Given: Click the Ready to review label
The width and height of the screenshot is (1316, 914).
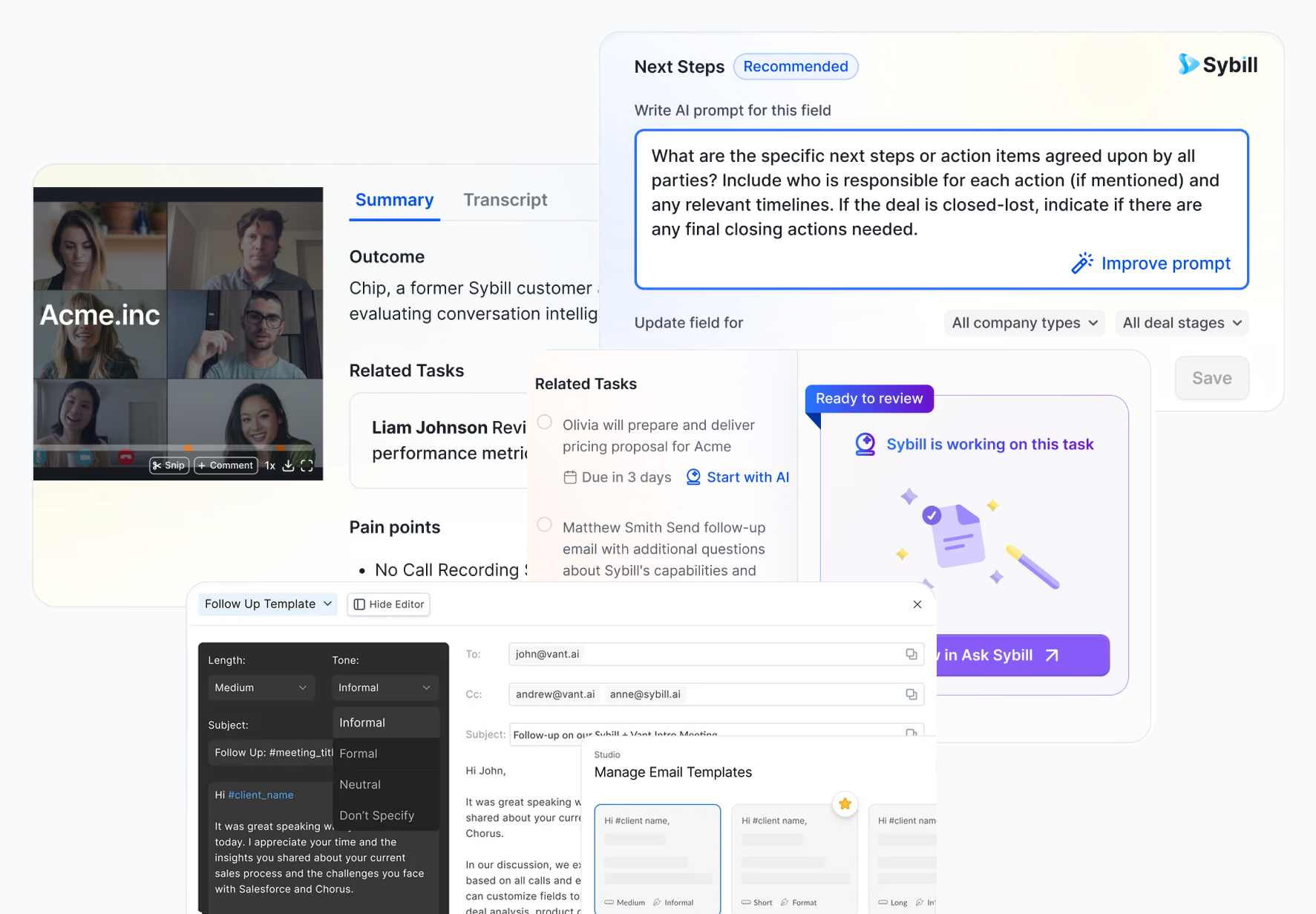Looking at the screenshot, I should click(x=869, y=399).
